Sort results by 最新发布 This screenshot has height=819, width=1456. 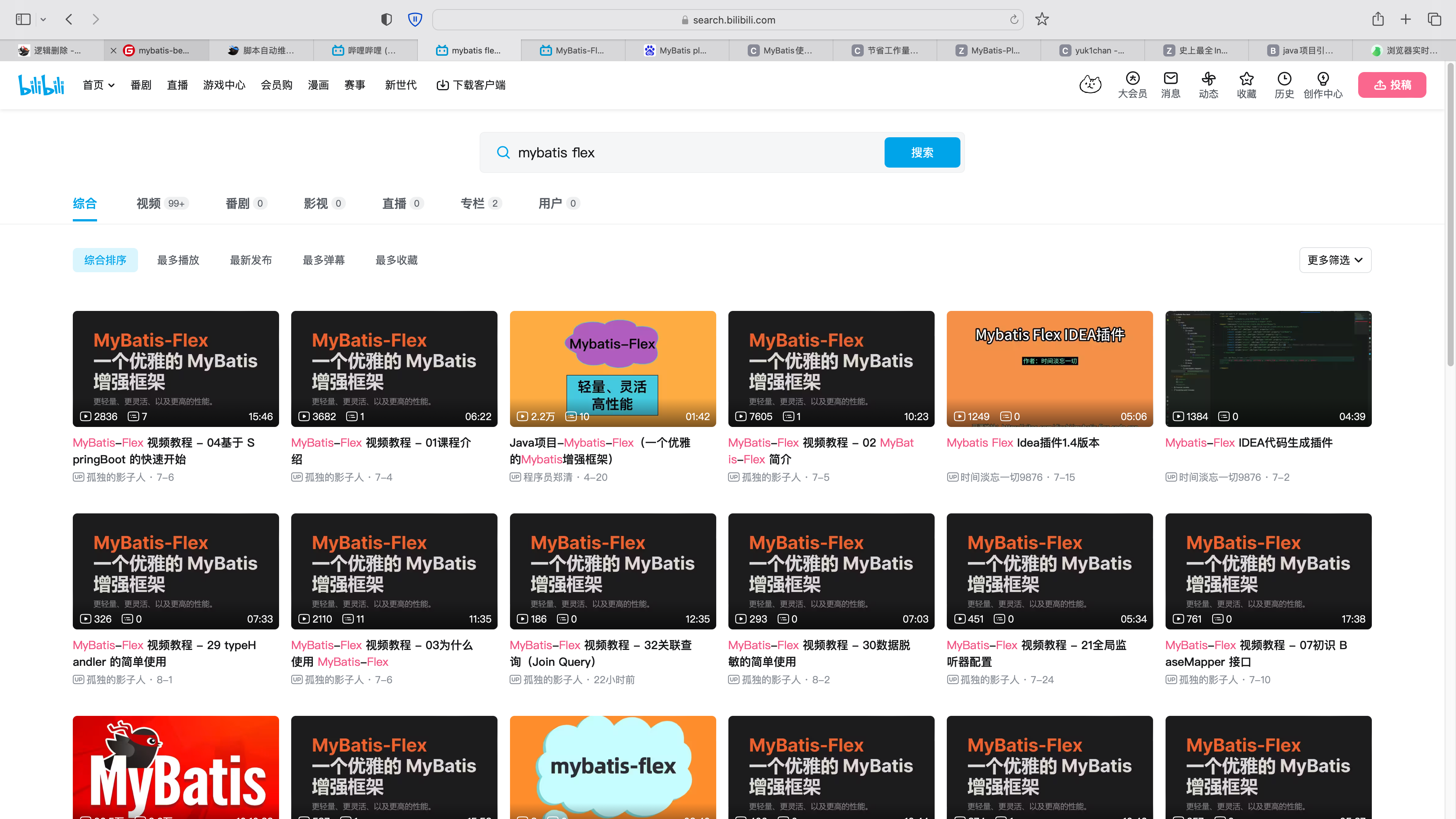[251, 260]
